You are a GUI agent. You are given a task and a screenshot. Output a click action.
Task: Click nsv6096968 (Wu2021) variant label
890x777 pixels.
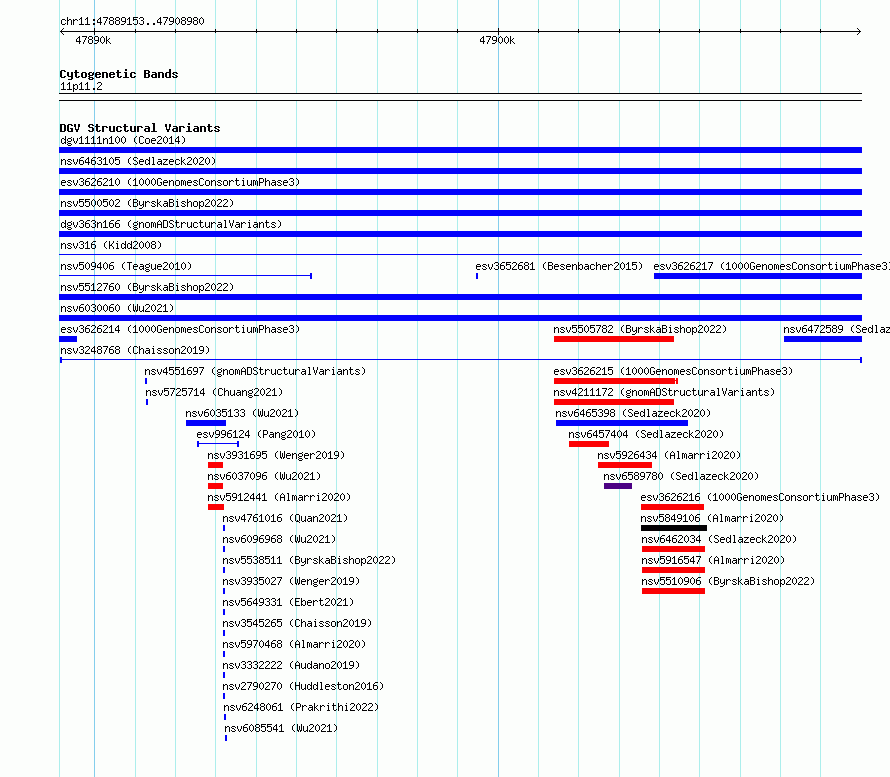point(279,539)
